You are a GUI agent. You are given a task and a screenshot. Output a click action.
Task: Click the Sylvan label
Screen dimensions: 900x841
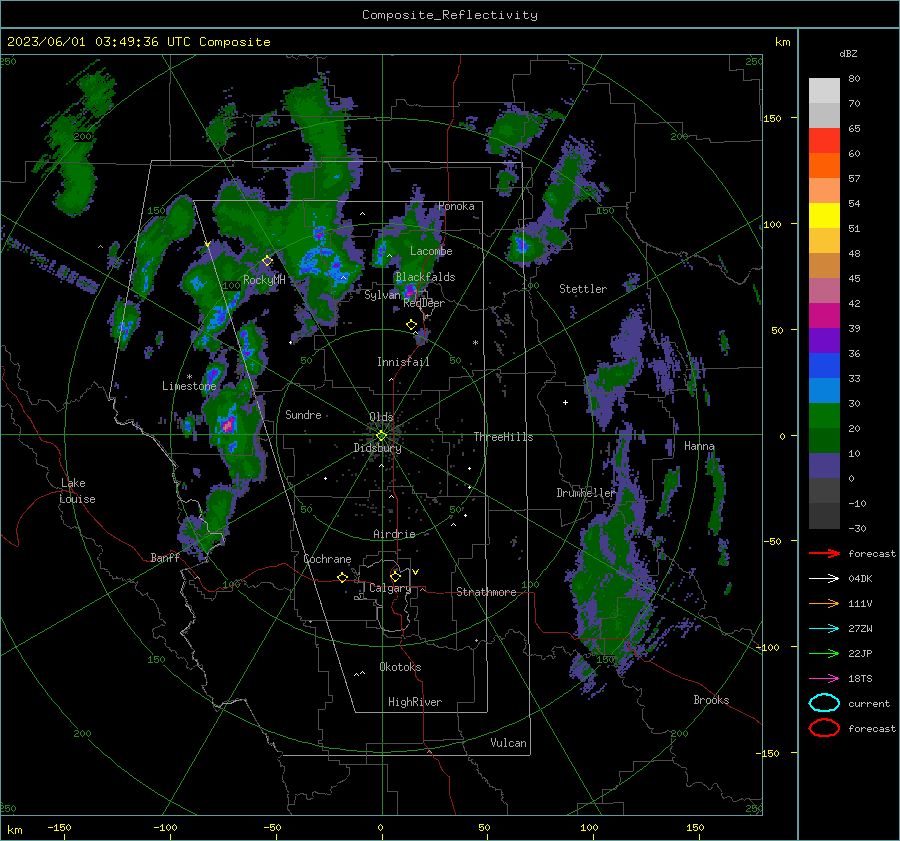coord(382,295)
